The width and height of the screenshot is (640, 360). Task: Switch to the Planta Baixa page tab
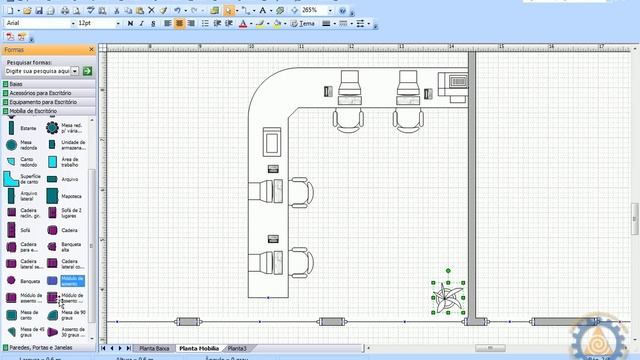coord(154,349)
